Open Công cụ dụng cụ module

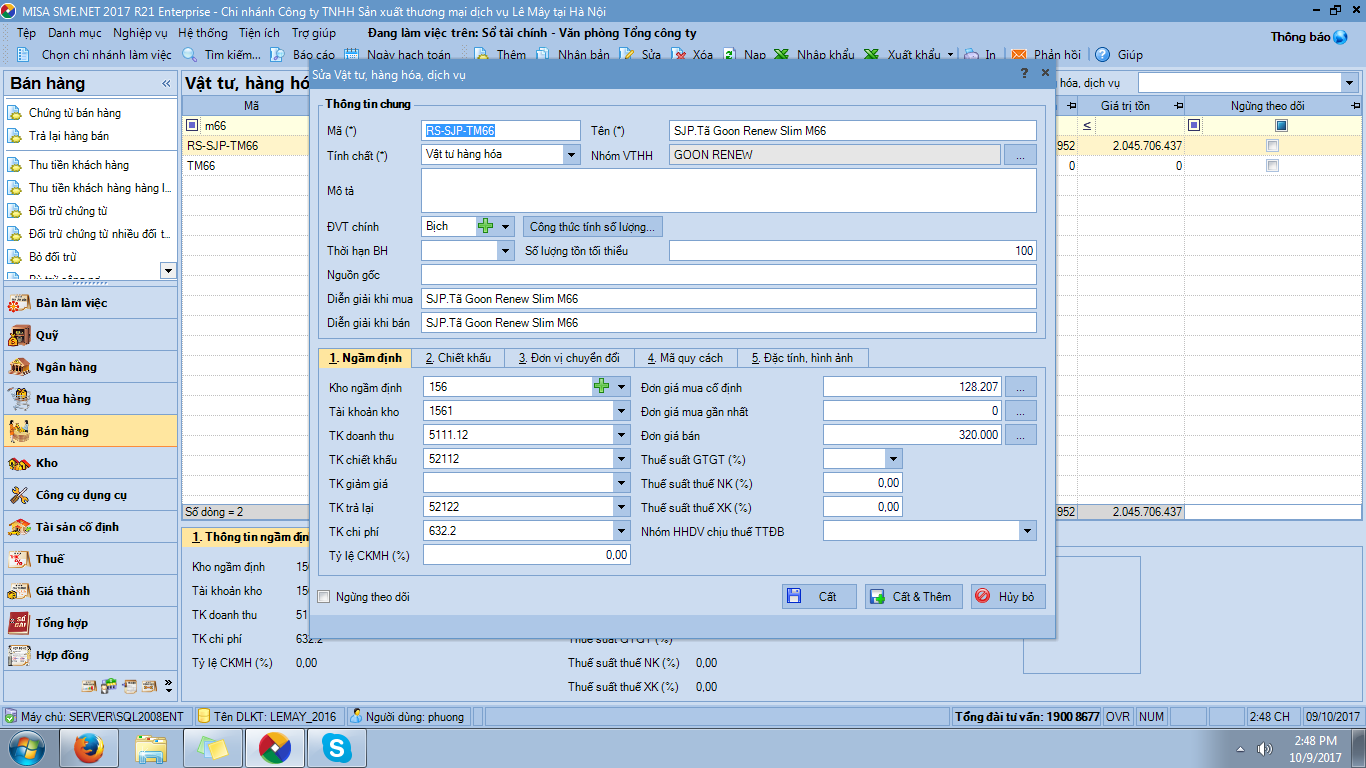coord(89,495)
